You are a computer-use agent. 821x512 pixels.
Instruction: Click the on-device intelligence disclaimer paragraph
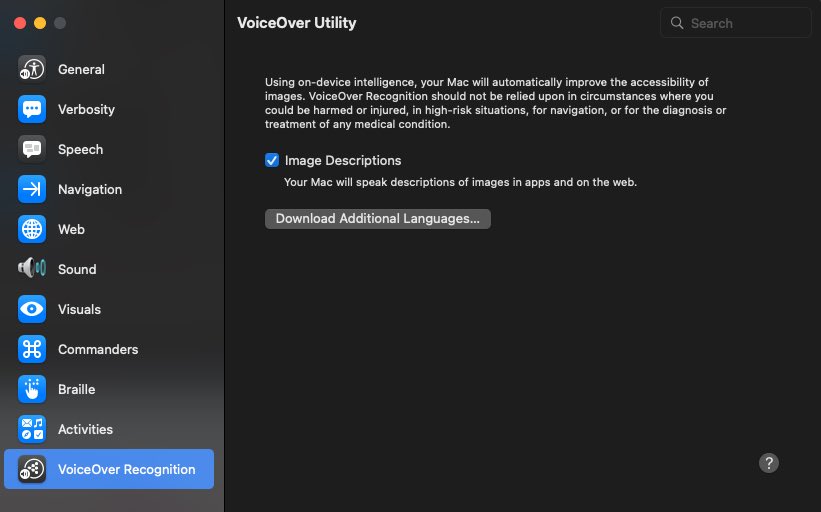tap(495, 103)
